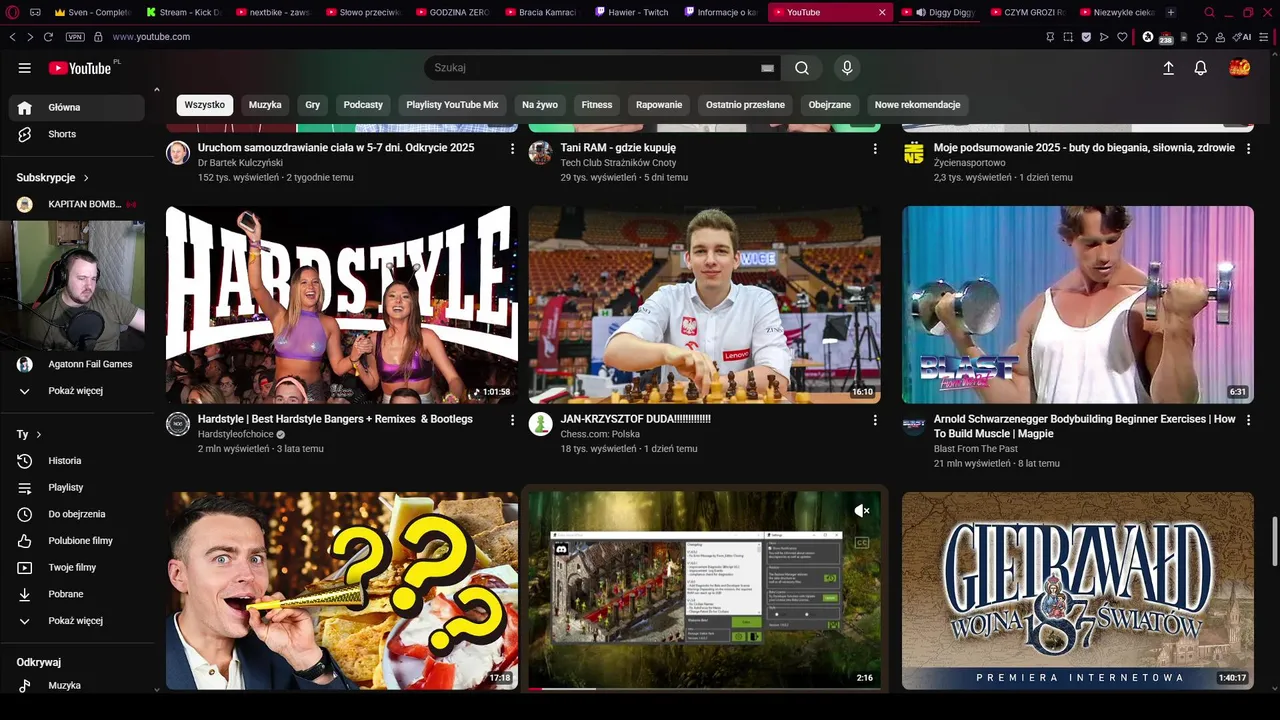This screenshot has height=720, width=1280.
Task: Open the Gietrzwałd Wojna Światów thumbnail
Action: [1078, 590]
